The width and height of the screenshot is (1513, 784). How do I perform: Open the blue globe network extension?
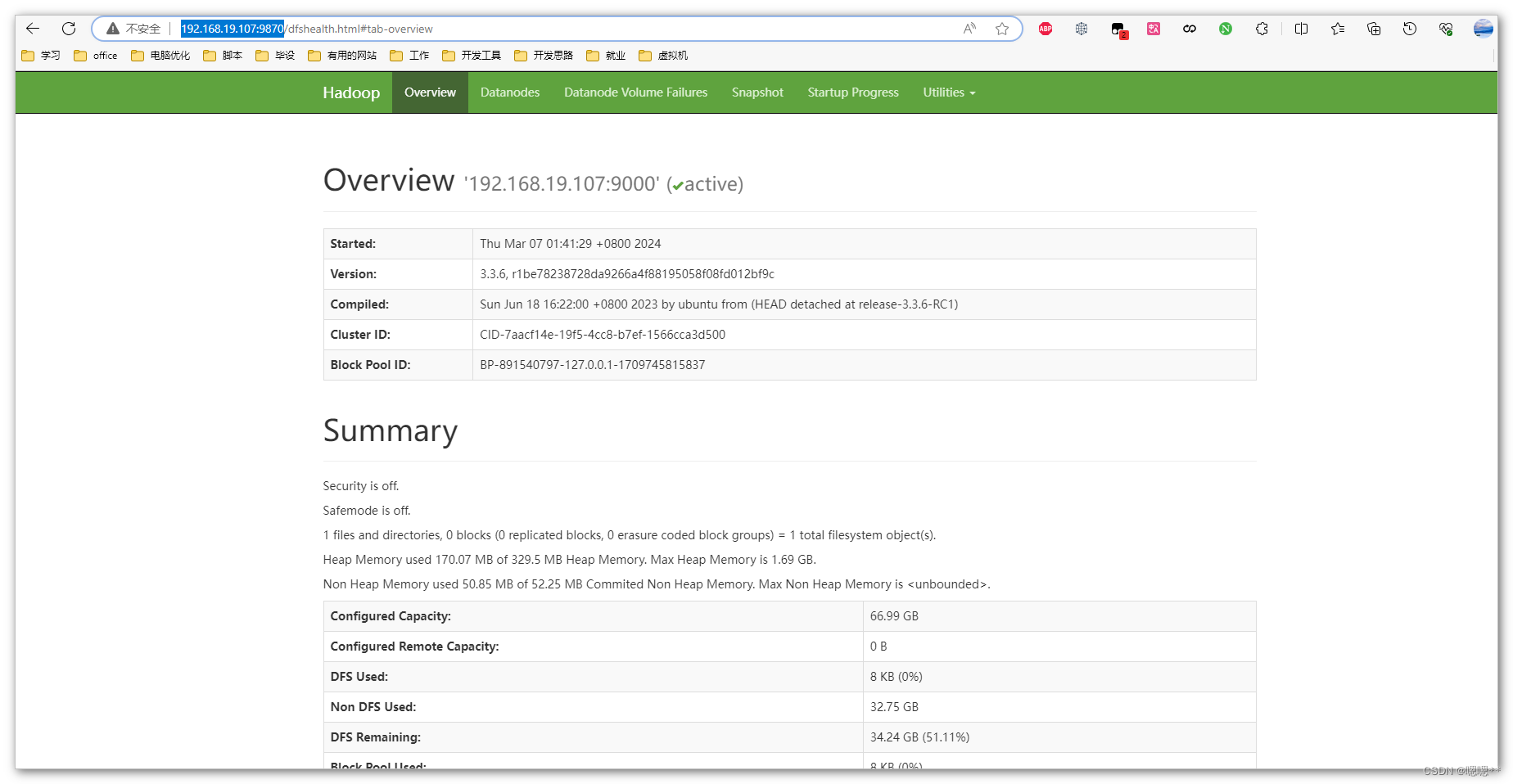tap(1082, 29)
